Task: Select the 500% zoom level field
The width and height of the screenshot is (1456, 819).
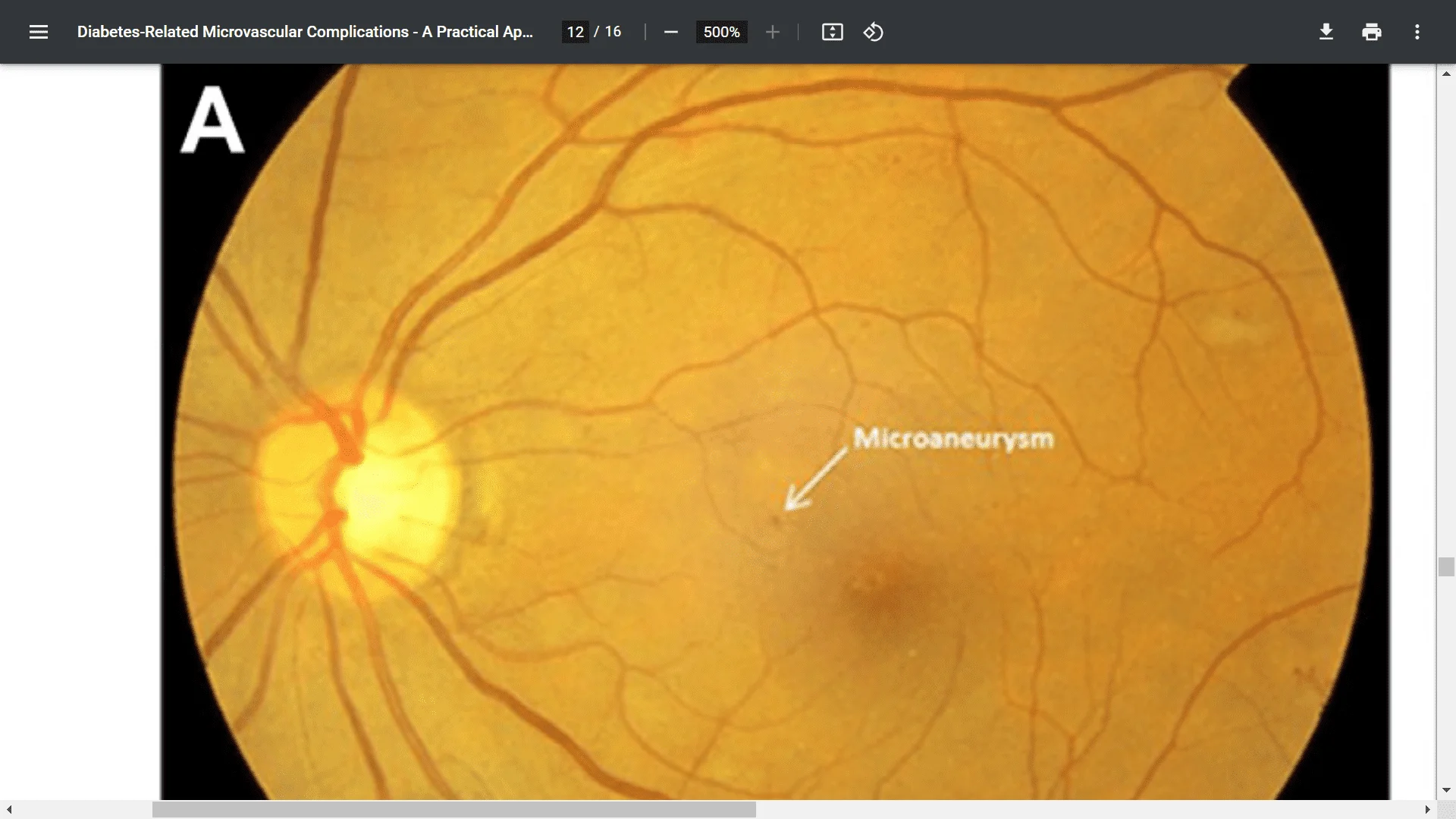Action: (x=721, y=32)
